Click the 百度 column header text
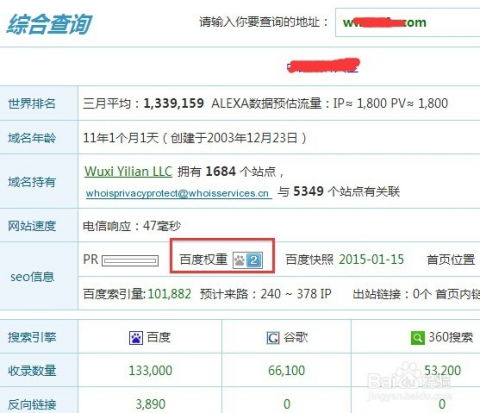The width and height of the screenshot is (480, 413). tap(159, 337)
